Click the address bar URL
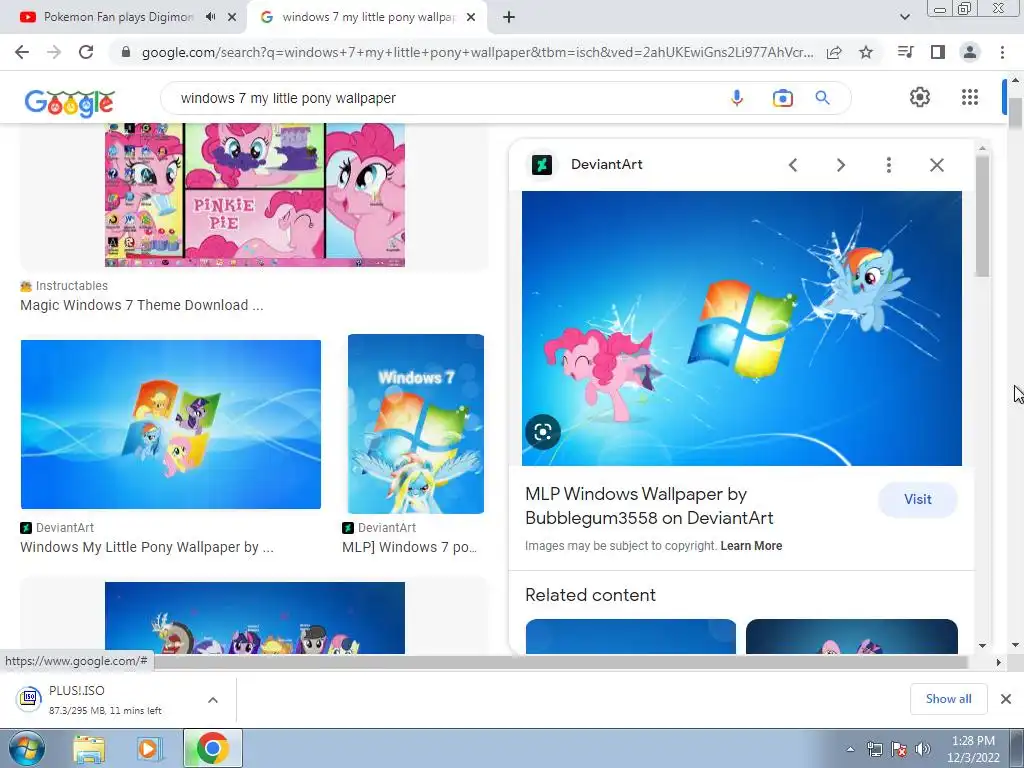The height and width of the screenshot is (768, 1024). click(x=477, y=52)
